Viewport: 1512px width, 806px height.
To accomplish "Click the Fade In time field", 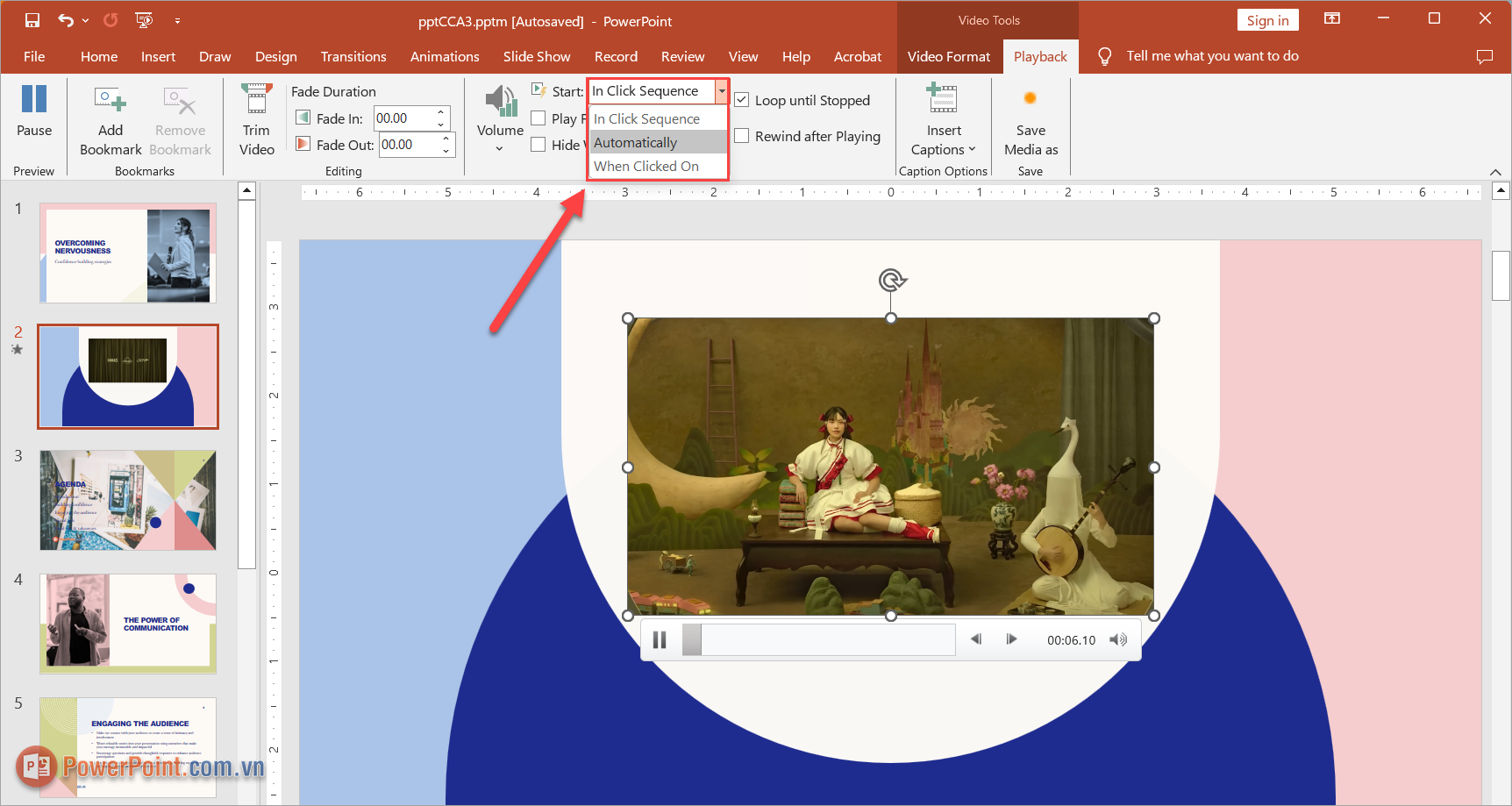I will coord(404,118).
